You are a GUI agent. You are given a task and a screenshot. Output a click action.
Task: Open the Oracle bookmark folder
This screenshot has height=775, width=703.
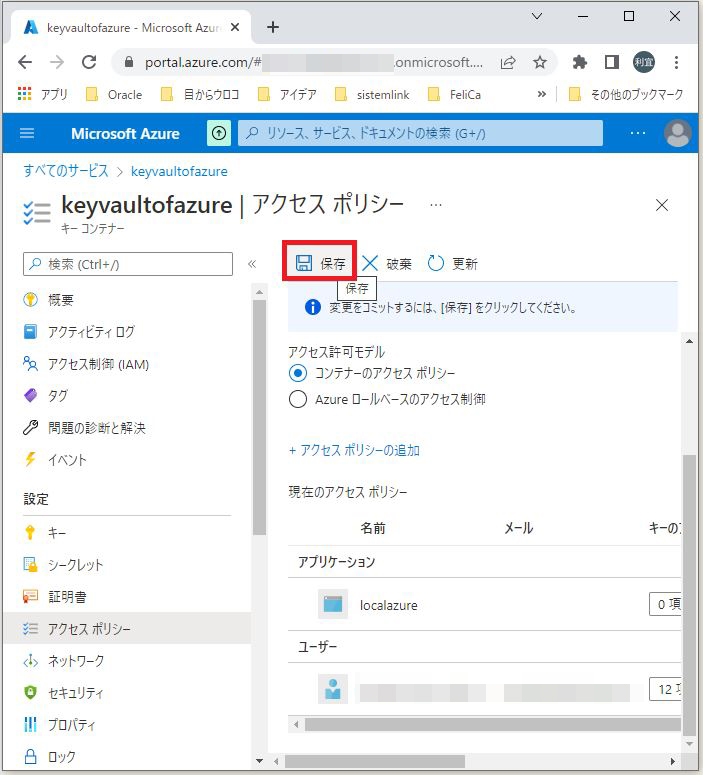pos(114,94)
